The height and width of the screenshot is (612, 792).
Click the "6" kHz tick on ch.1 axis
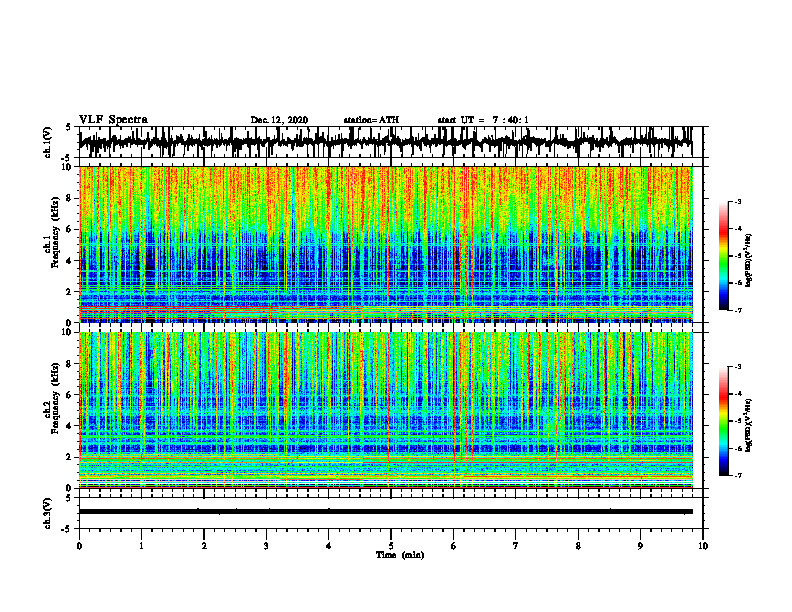[x=70, y=229]
